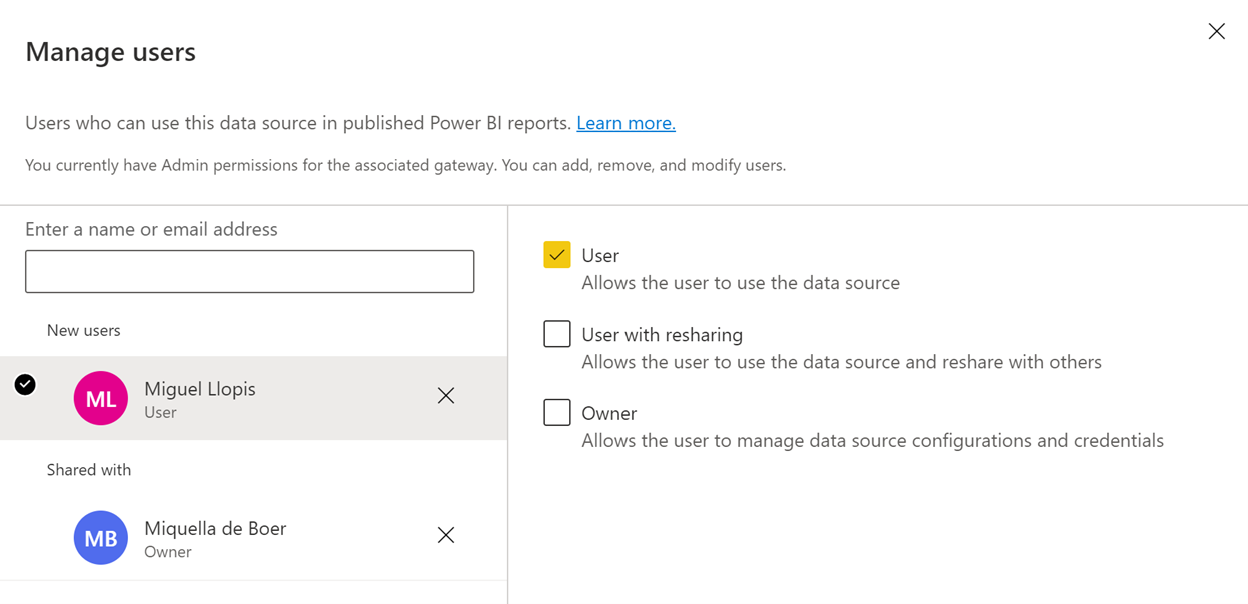The height and width of the screenshot is (604, 1248).
Task: Click the Owner role under Miquella de Boer
Action: point(167,552)
